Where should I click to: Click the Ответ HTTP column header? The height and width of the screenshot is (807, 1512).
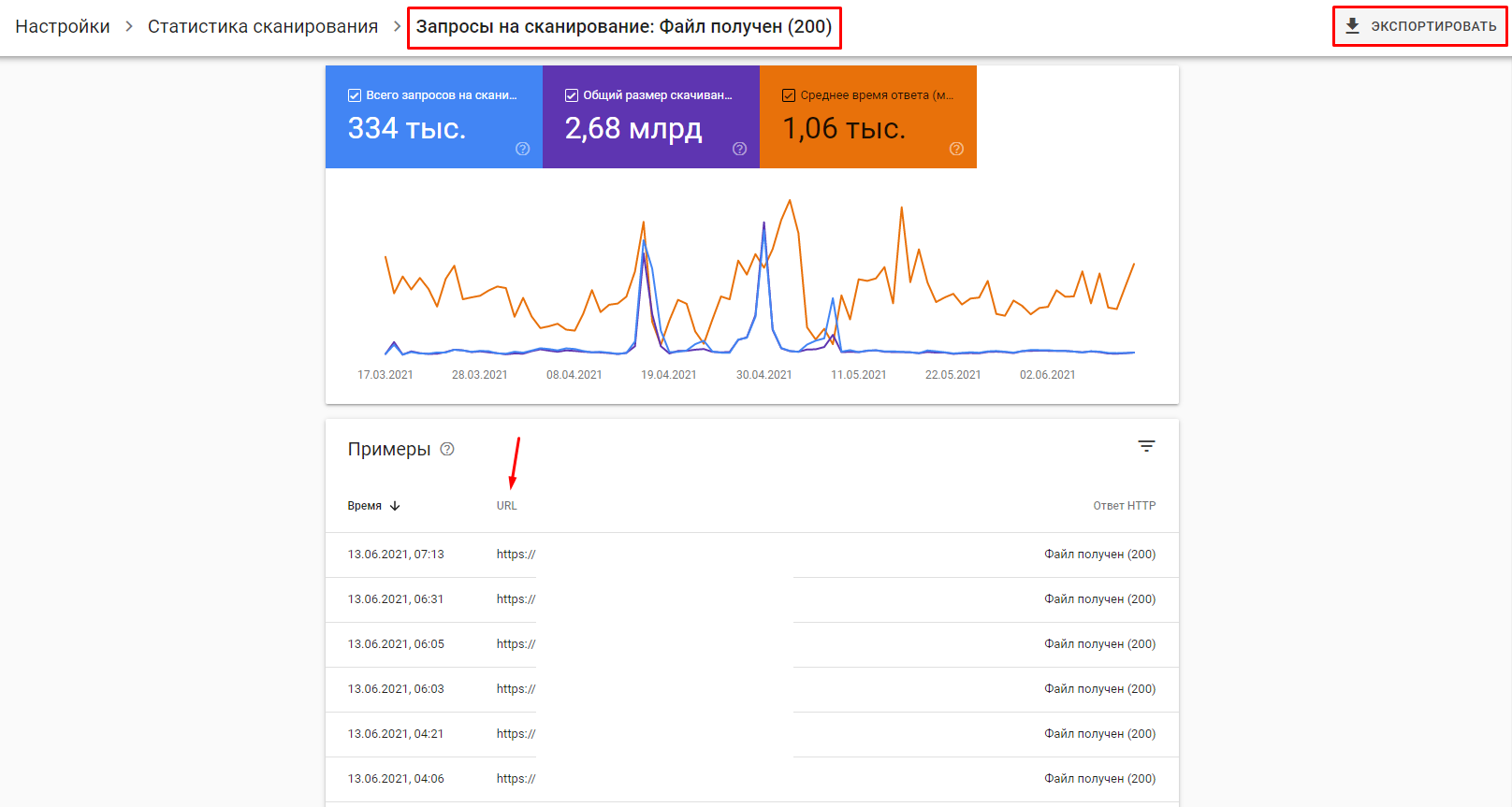tap(1124, 506)
